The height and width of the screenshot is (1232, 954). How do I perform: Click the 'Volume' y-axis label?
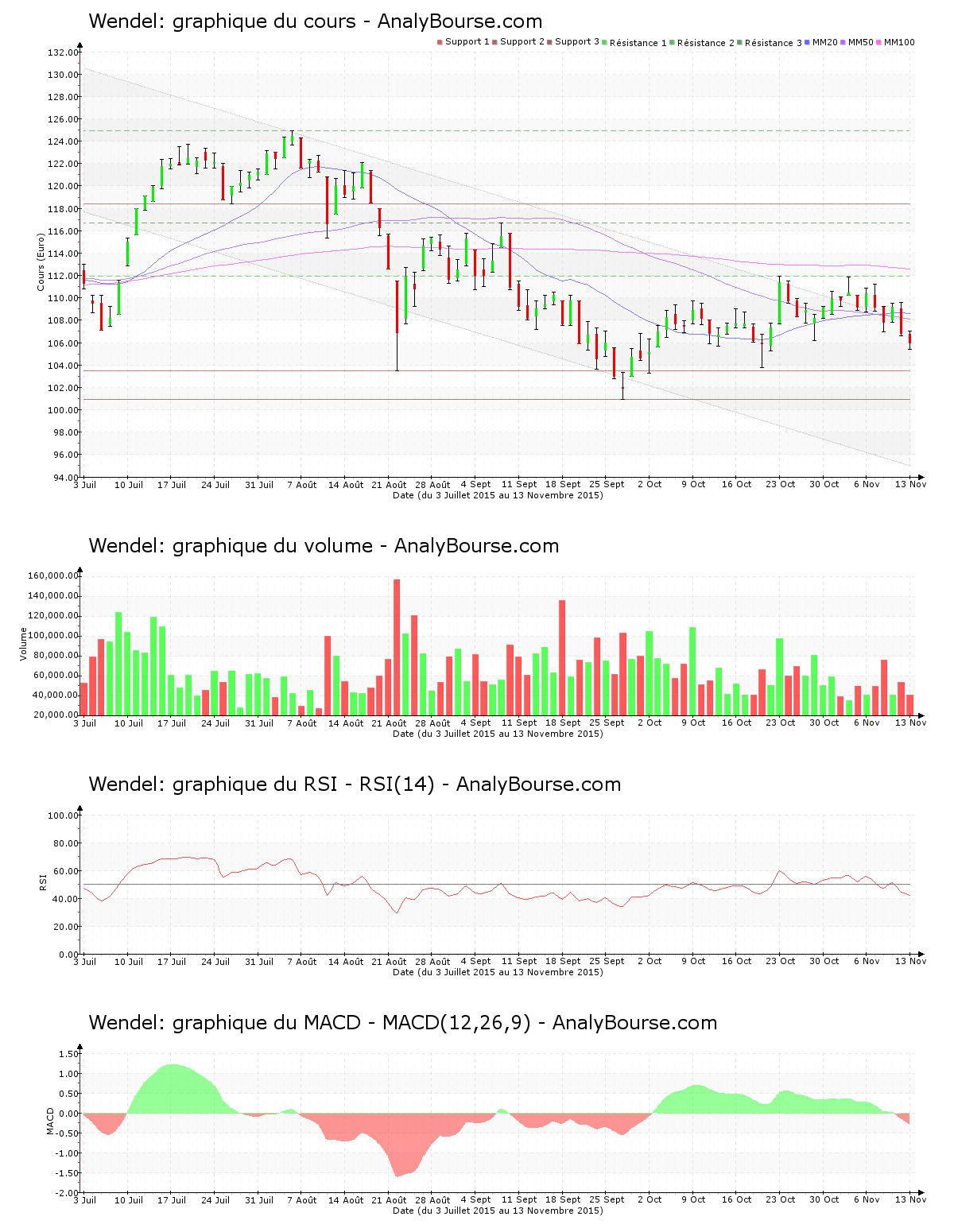tap(24, 644)
